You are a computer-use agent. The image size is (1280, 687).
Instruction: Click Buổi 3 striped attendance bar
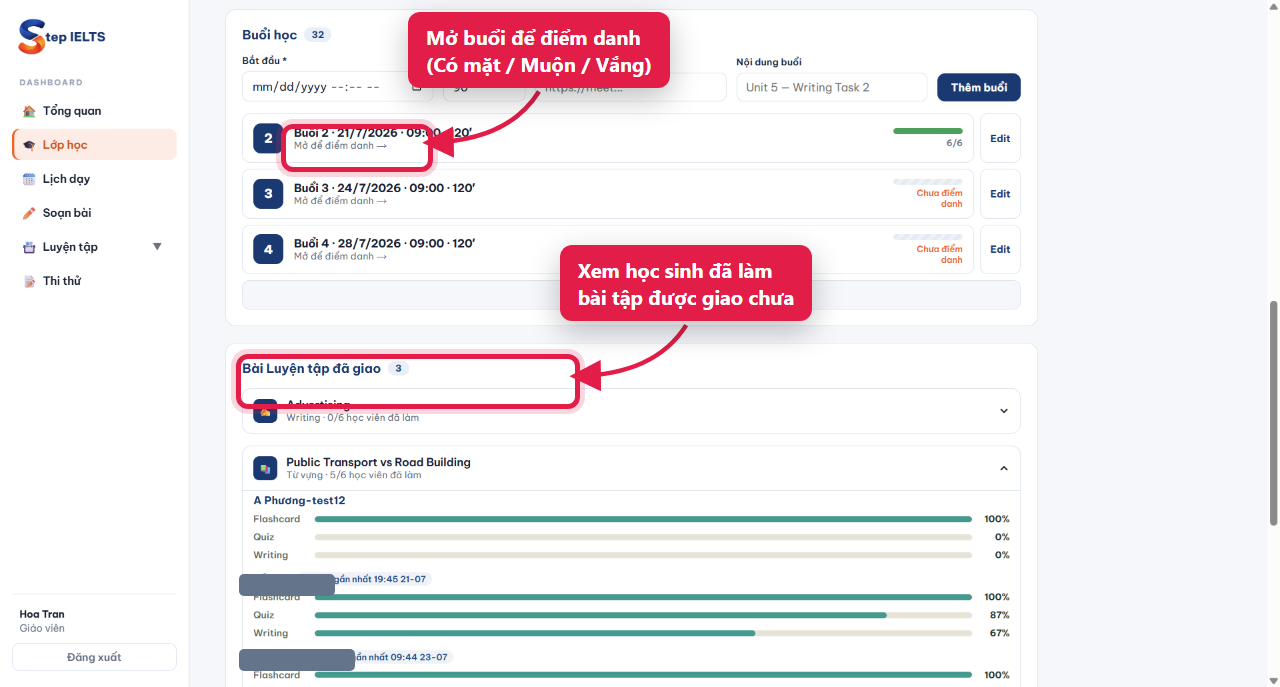(927, 181)
